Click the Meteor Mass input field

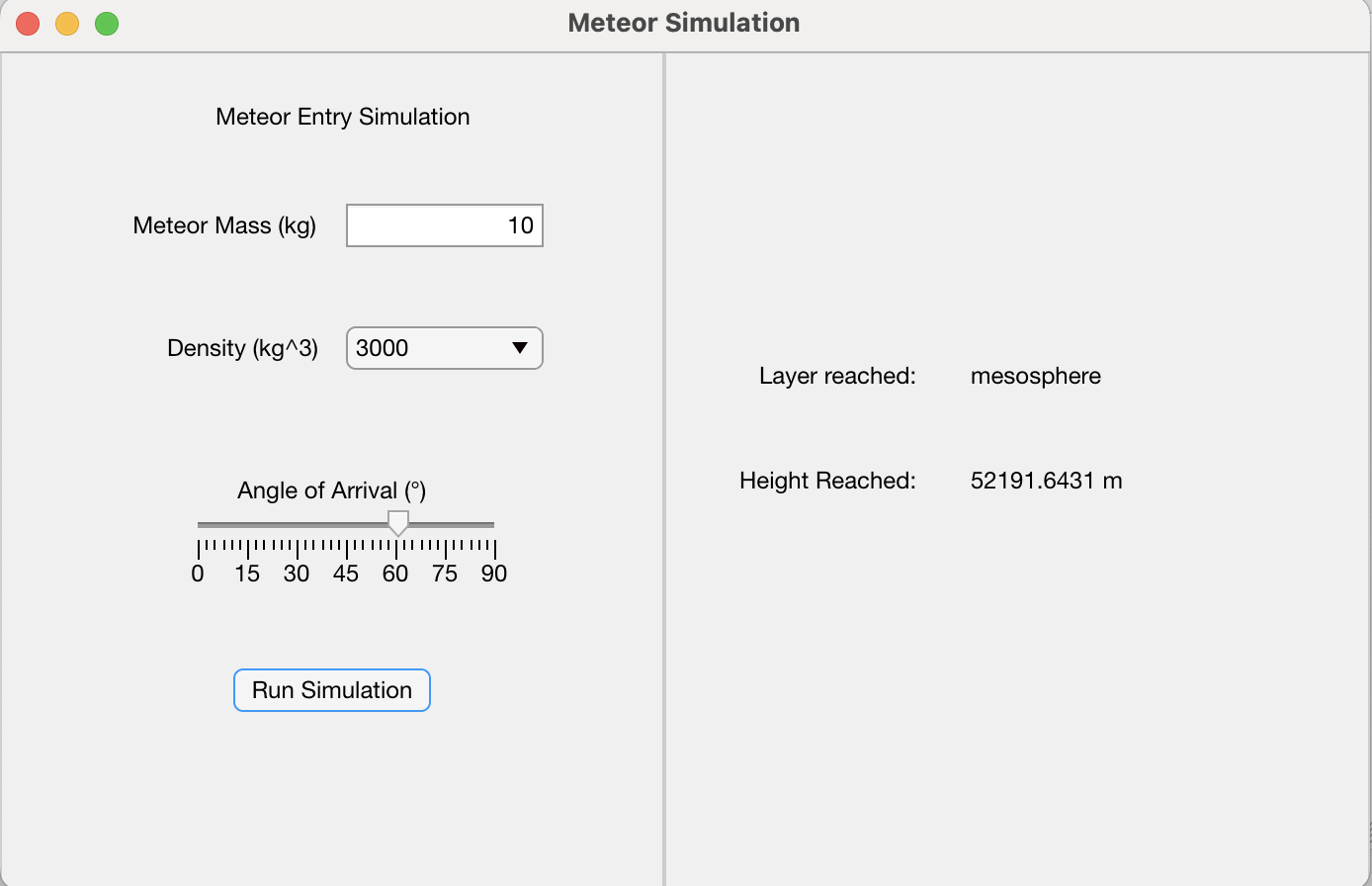click(x=445, y=225)
